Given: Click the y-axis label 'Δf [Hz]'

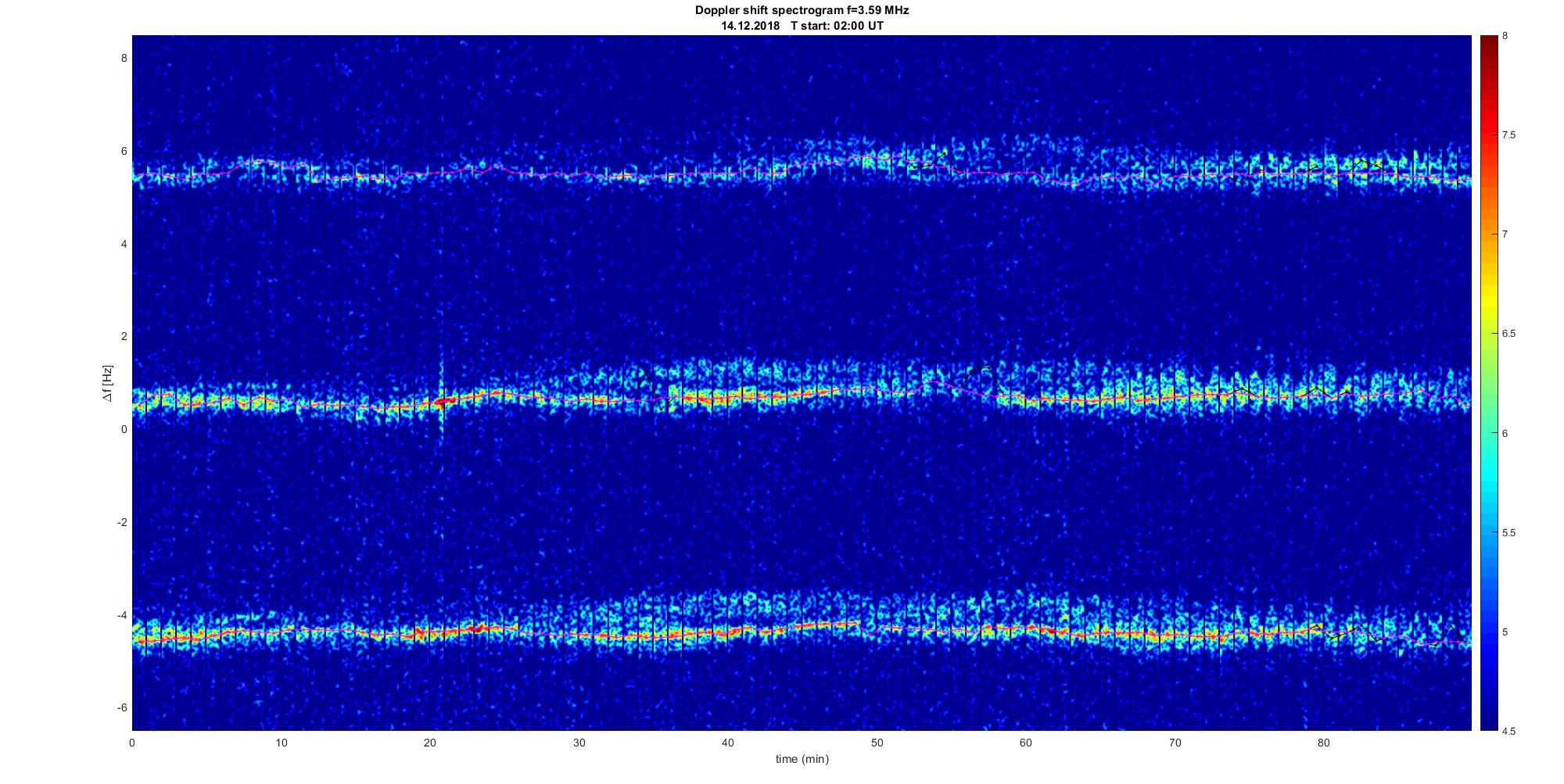Looking at the screenshot, I should click(x=107, y=383).
